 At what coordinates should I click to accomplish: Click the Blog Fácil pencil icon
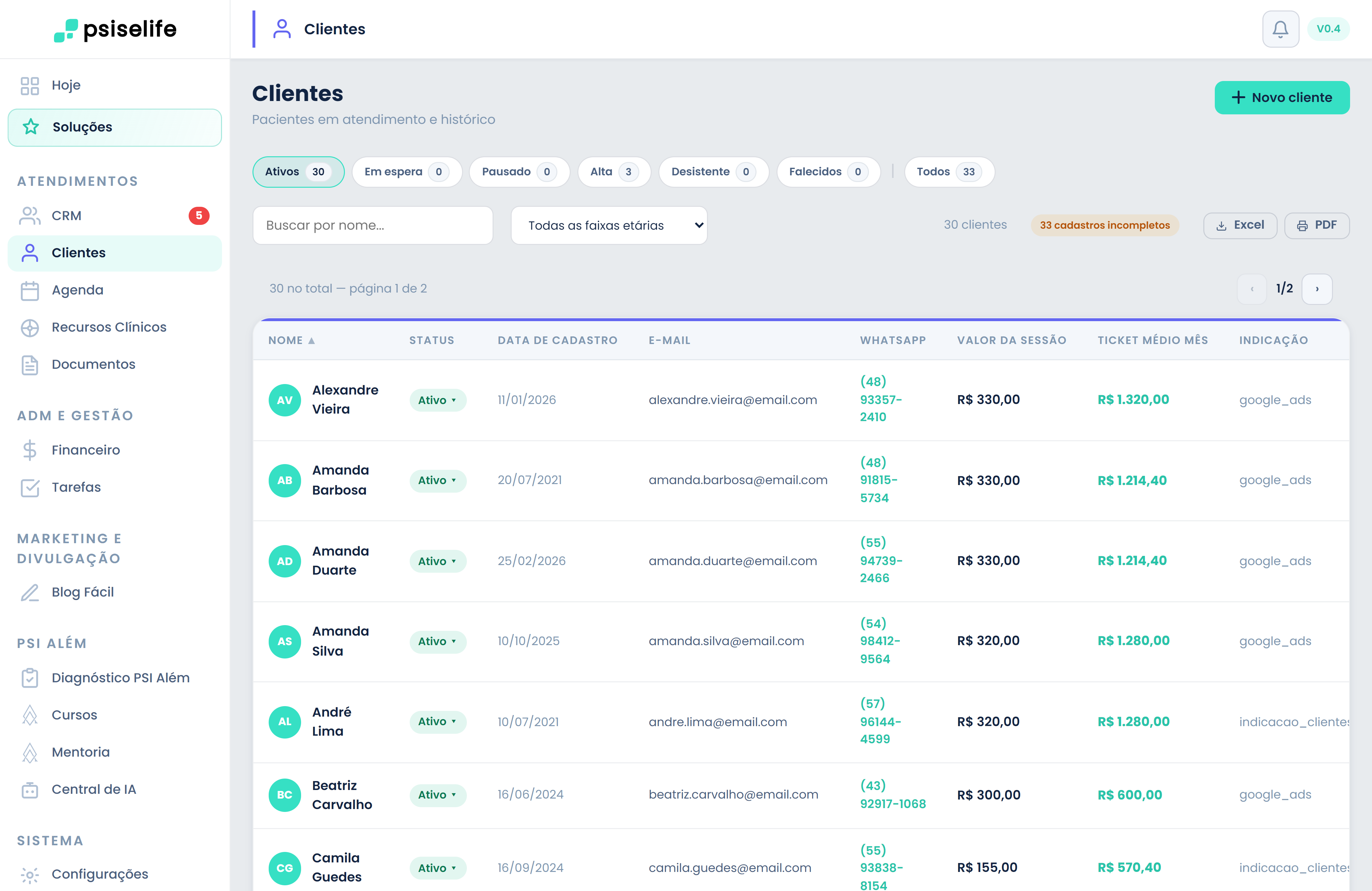(30, 592)
